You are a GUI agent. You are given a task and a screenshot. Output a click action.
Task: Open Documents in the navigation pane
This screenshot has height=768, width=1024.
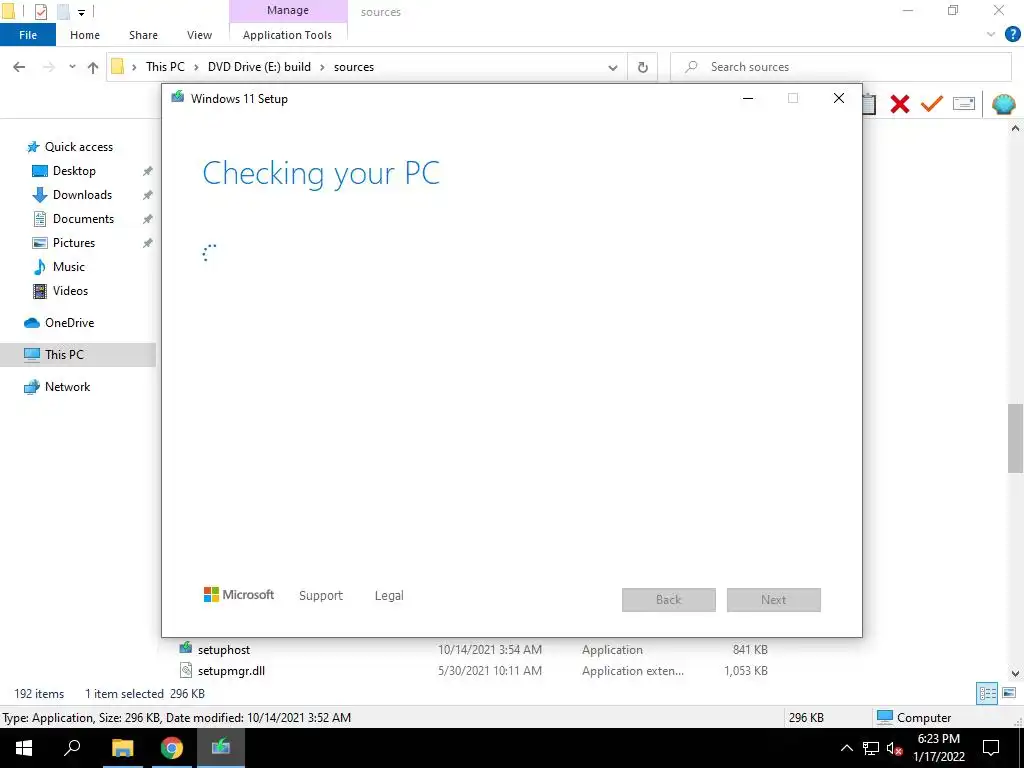tap(83, 219)
